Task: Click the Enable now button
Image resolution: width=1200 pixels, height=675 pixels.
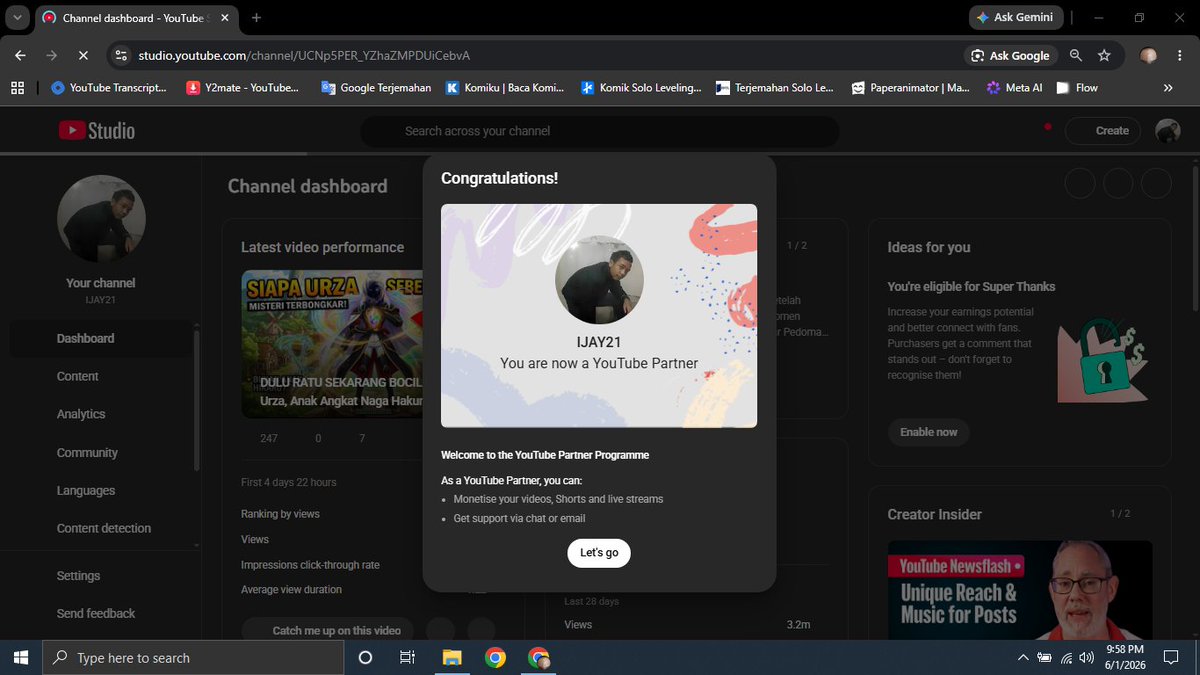Action: tap(928, 432)
